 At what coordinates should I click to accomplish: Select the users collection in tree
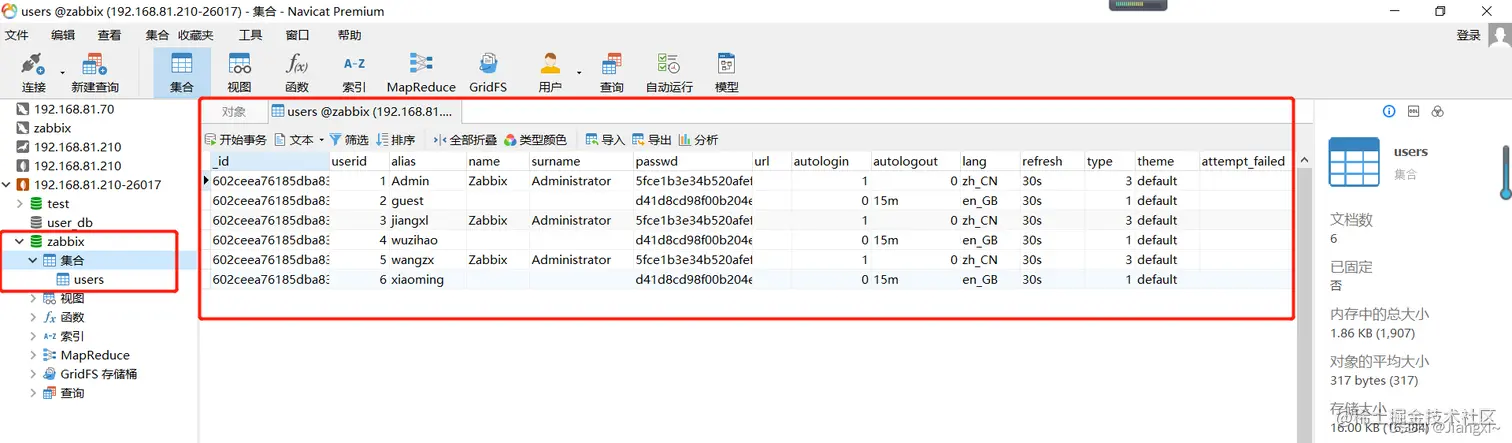click(89, 280)
